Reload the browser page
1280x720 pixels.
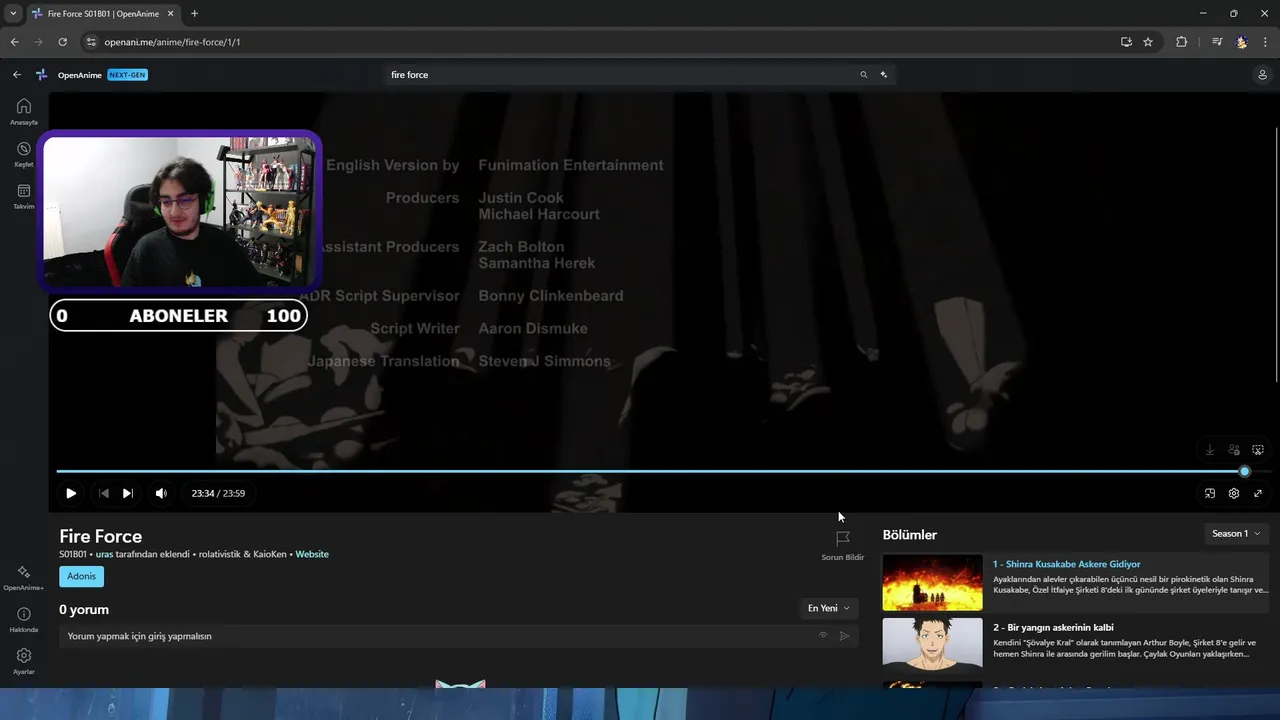(x=62, y=42)
